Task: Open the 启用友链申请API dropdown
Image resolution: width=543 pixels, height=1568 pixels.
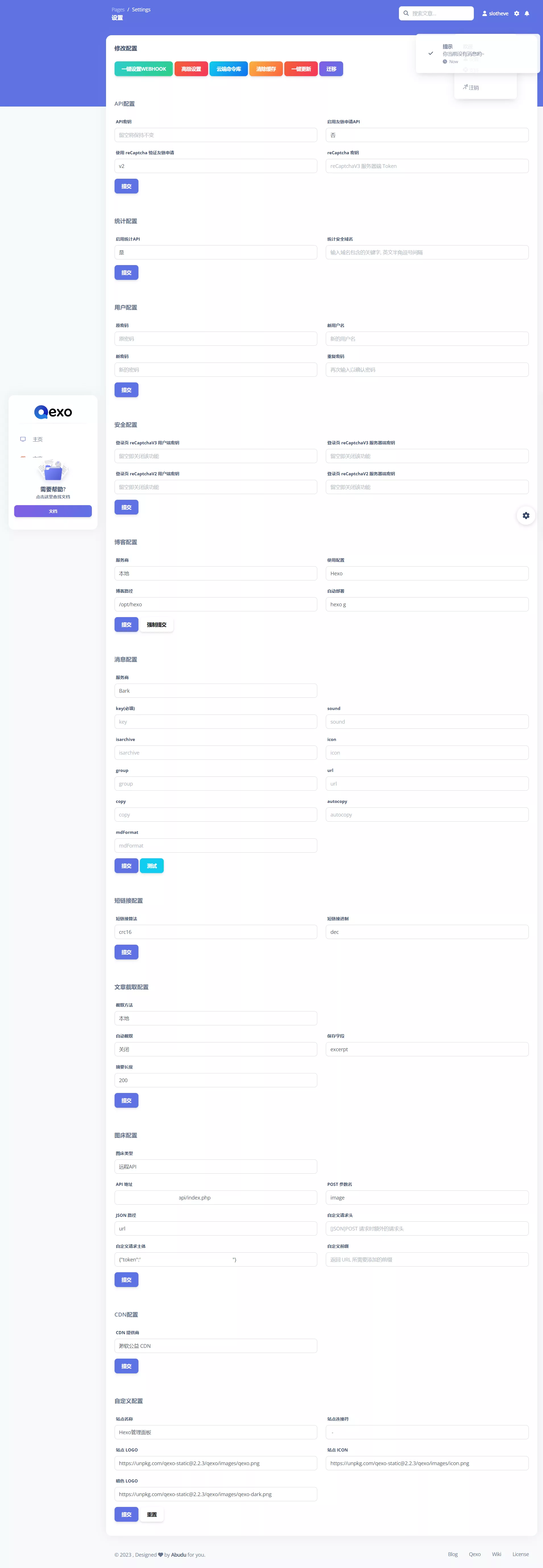Action: (427, 135)
